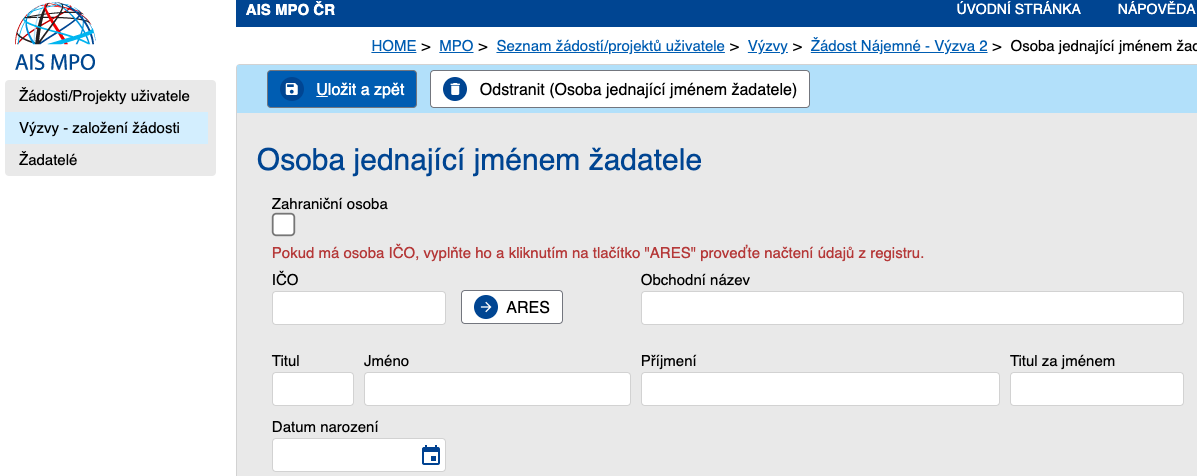The width and height of the screenshot is (1197, 476).
Task: Follow the MPO breadcrumb link
Action: [x=456, y=46]
